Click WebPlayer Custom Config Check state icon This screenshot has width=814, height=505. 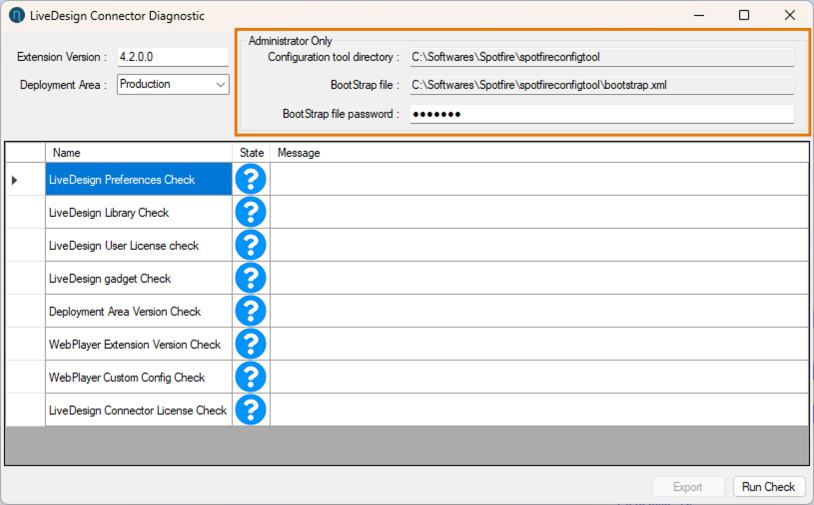(251, 377)
